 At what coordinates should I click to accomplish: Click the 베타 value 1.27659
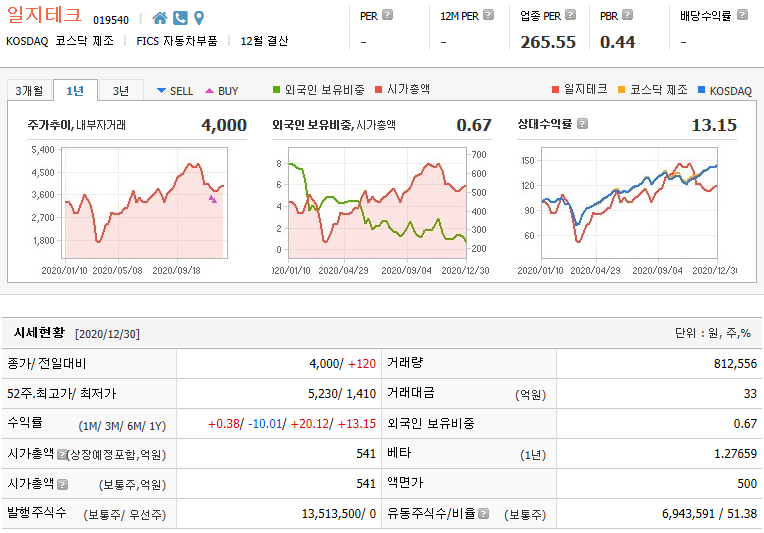[735, 454]
